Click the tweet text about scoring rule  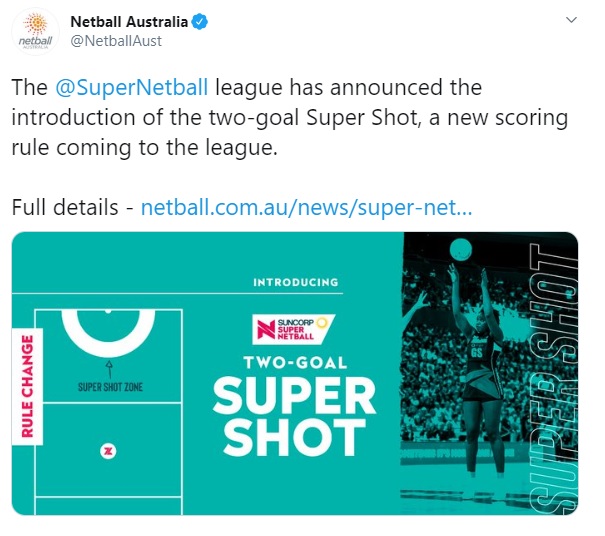click(290, 118)
